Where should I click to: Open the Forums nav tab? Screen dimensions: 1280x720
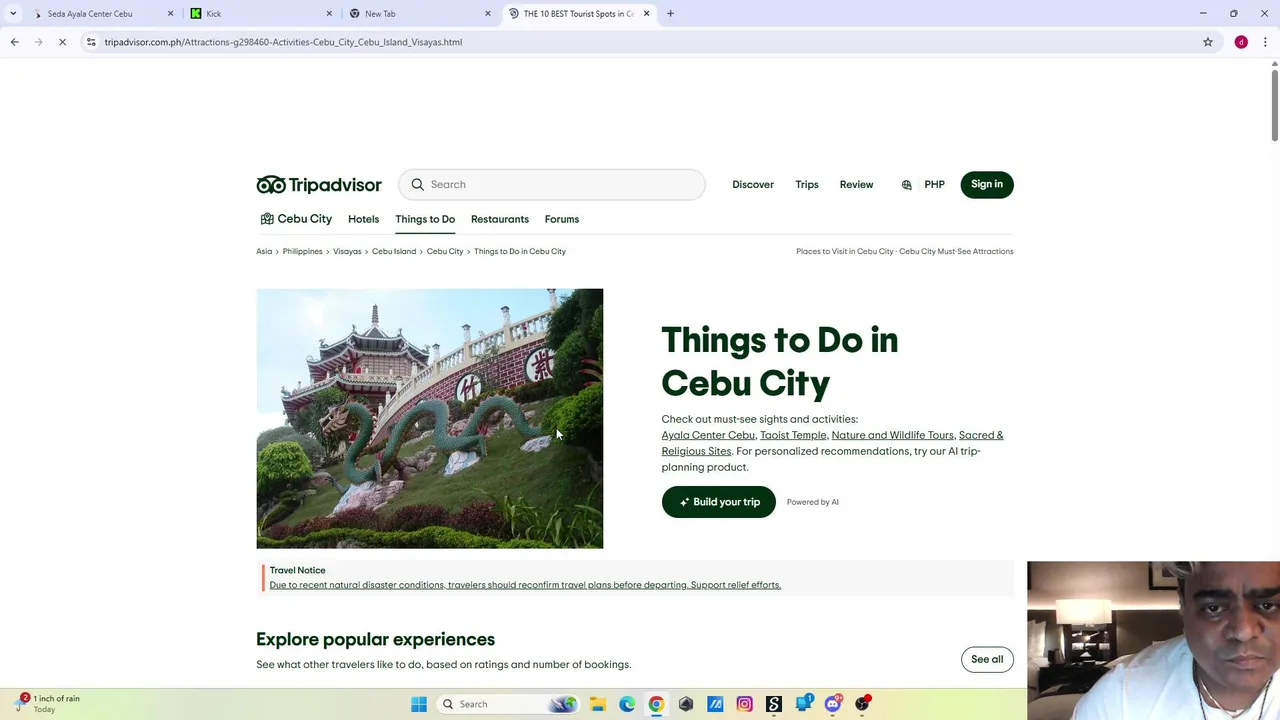(x=562, y=219)
